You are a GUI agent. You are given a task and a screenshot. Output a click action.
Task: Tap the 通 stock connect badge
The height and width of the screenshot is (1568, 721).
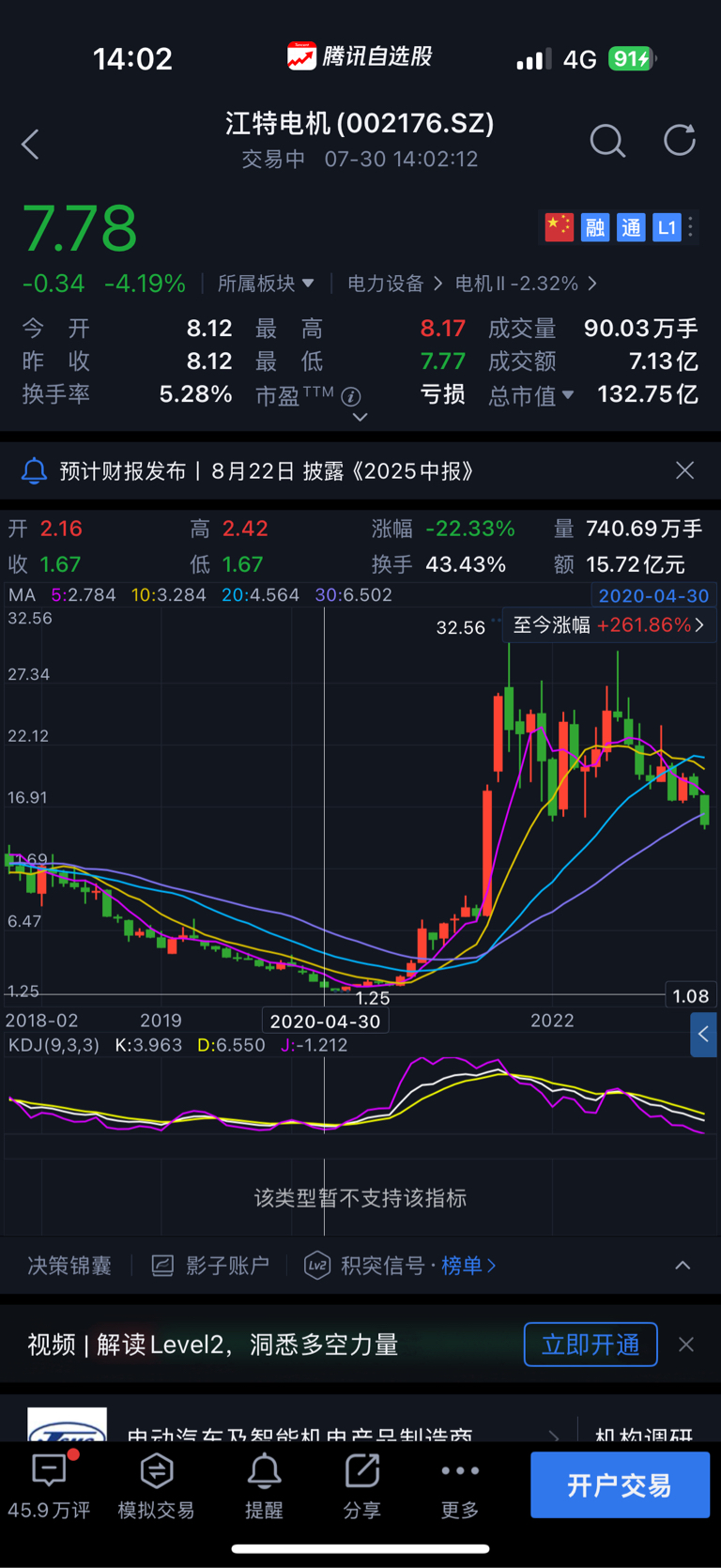click(631, 227)
